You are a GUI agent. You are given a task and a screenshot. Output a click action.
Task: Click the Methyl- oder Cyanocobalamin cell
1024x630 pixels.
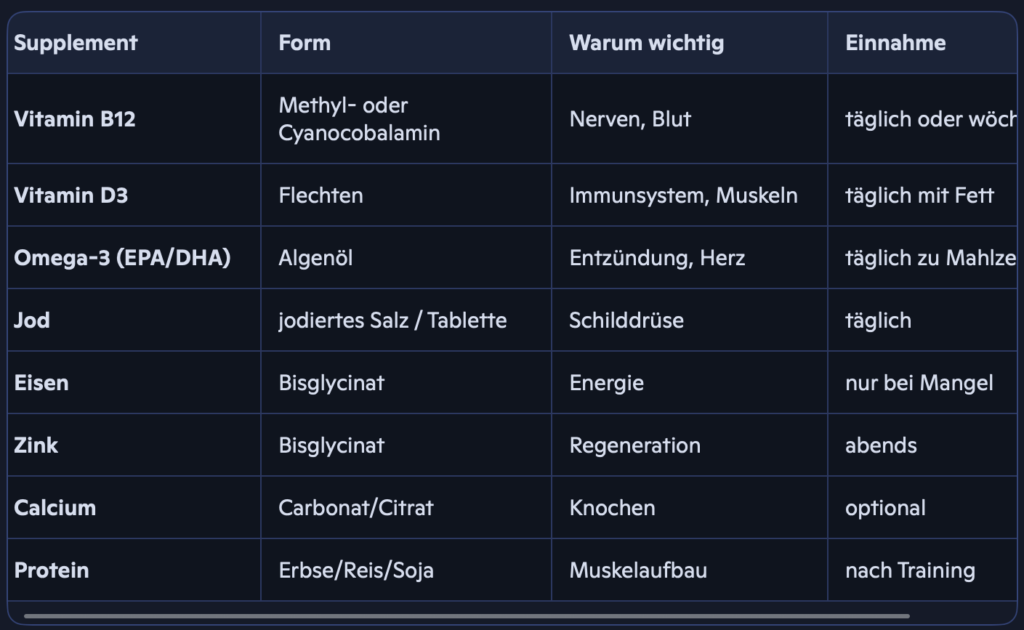pyautogui.click(x=359, y=119)
